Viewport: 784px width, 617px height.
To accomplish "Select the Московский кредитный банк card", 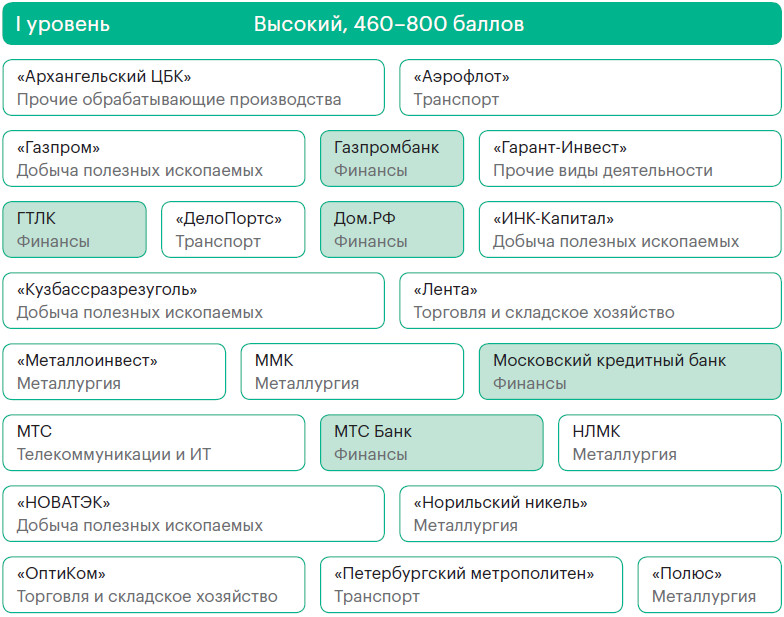I will (x=630, y=372).
